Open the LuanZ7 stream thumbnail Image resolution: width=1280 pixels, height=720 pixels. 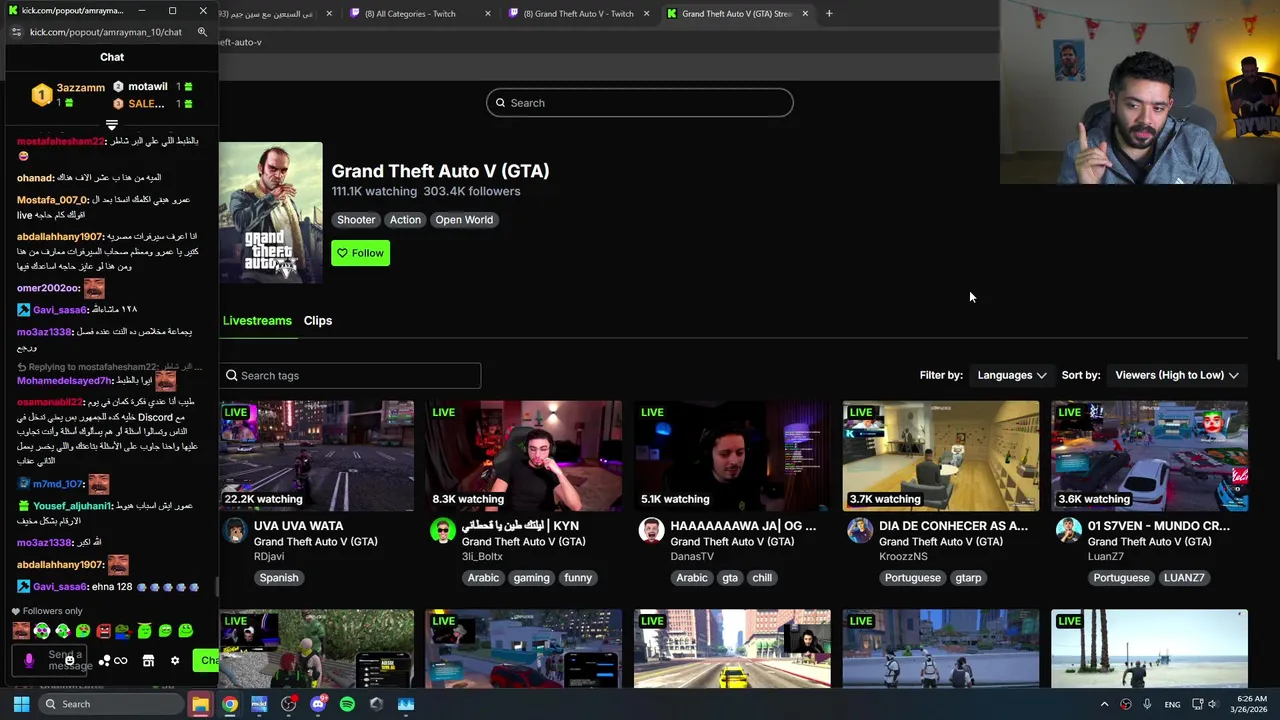(x=1149, y=456)
